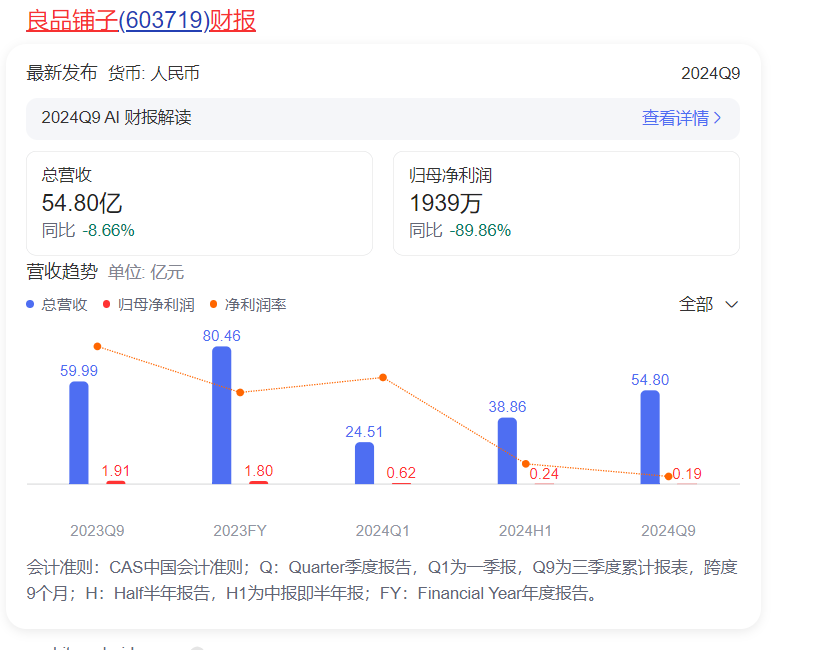The height and width of the screenshot is (650, 826).
Task: Click the 2023Q9 net profit bar labeled 1.91
Action: (x=116, y=482)
